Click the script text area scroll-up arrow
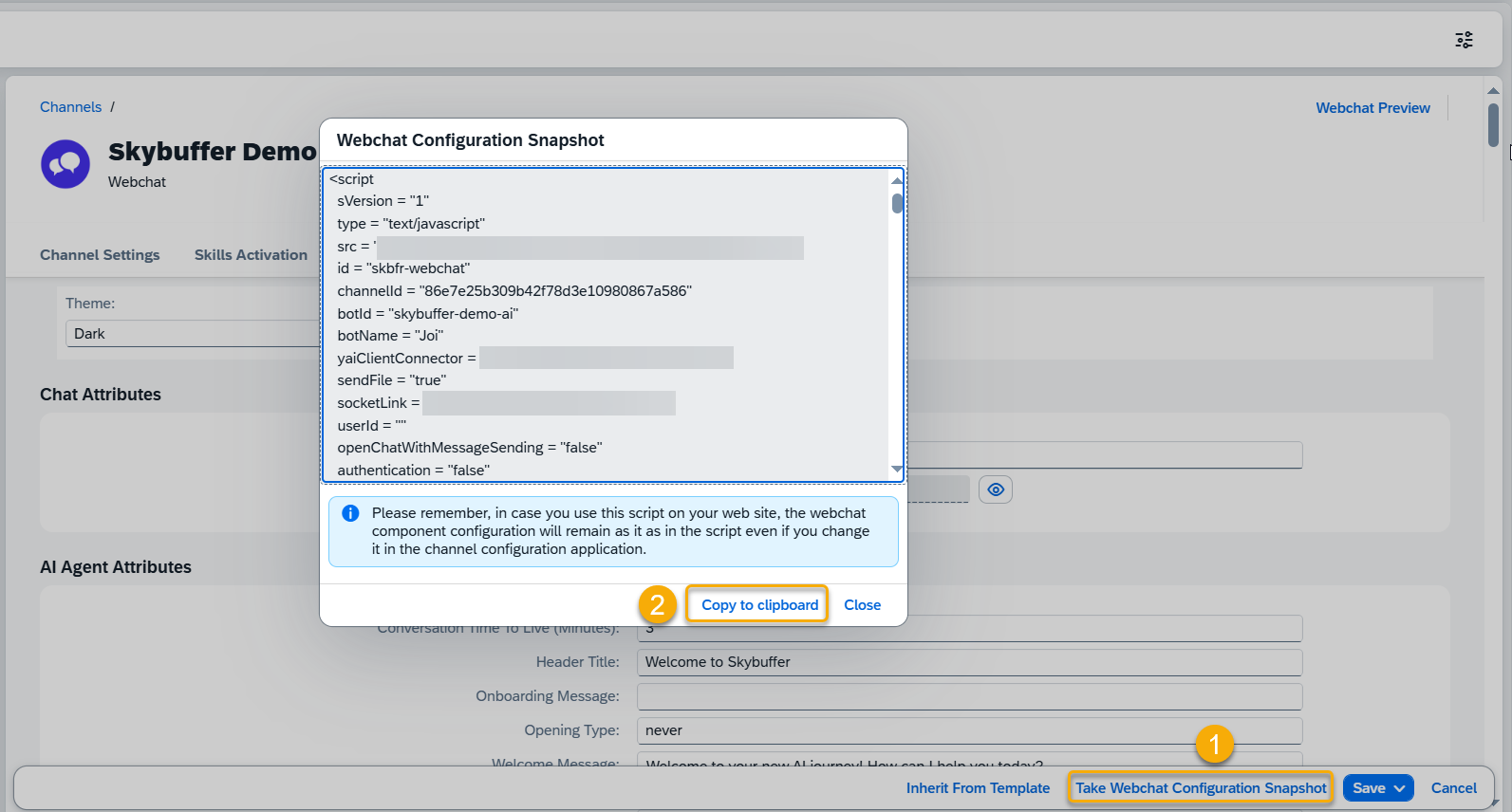 click(x=897, y=180)
